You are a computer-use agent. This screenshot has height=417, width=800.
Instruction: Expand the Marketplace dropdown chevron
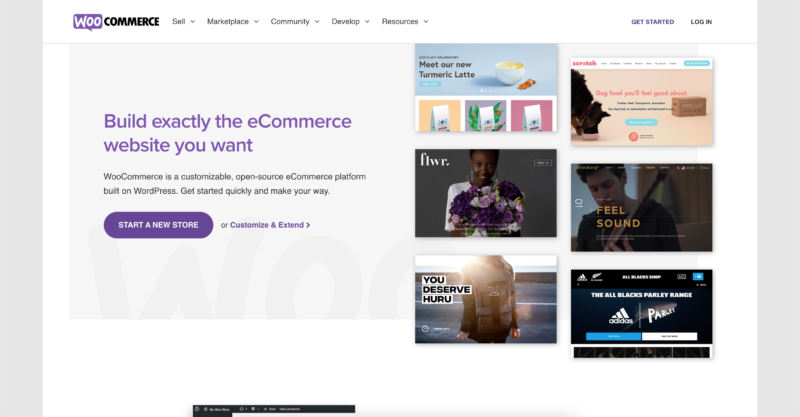pyautogui.click(x=256, y=21)
